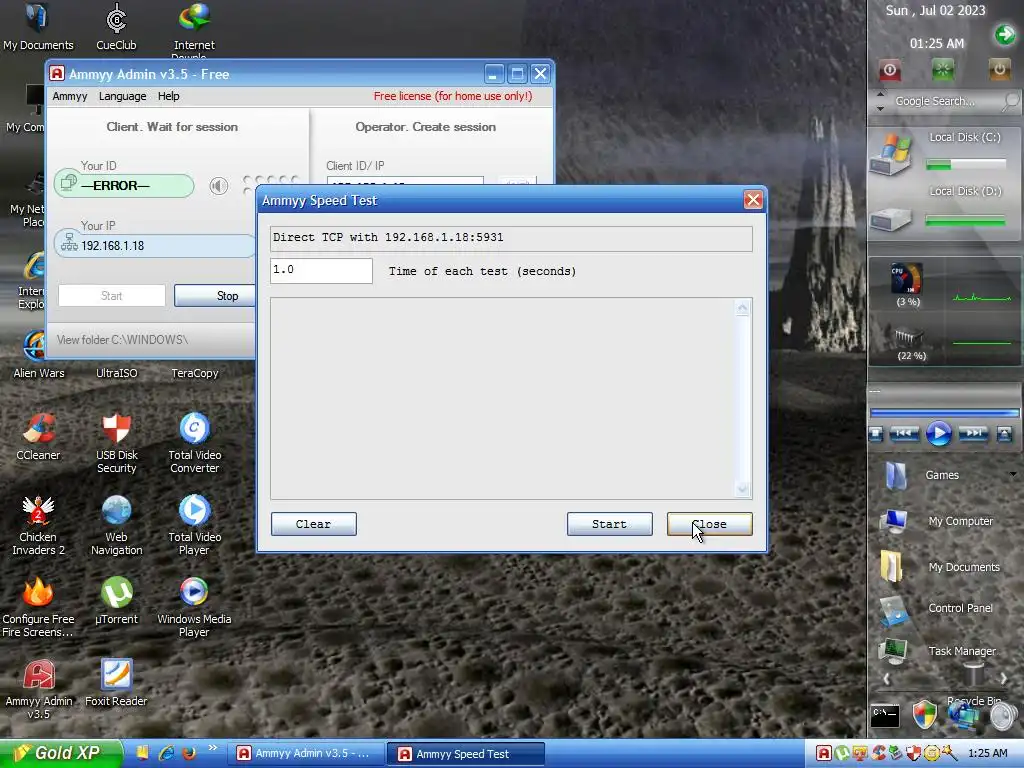Open Ammyy Admin v3.5 desktop icon
The height and width of the screenshot is (768, 1024).
click(x=39, y=690)
